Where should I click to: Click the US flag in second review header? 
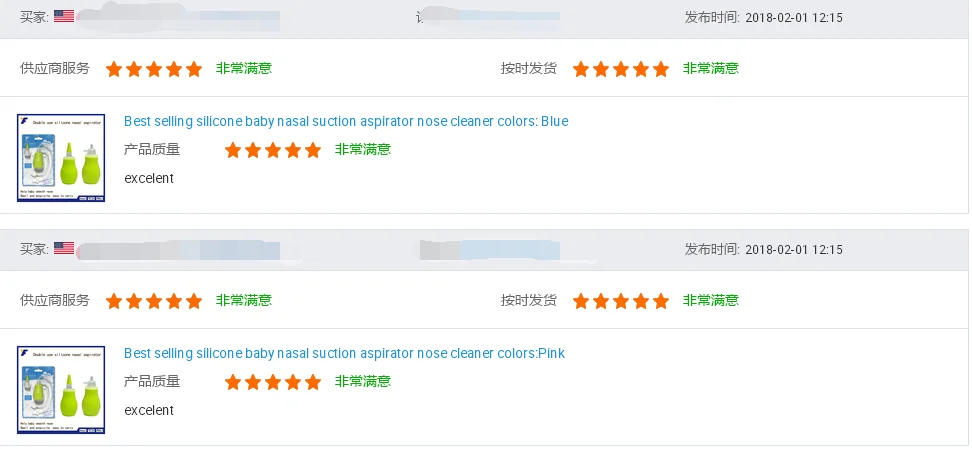[x=64, y=248]
